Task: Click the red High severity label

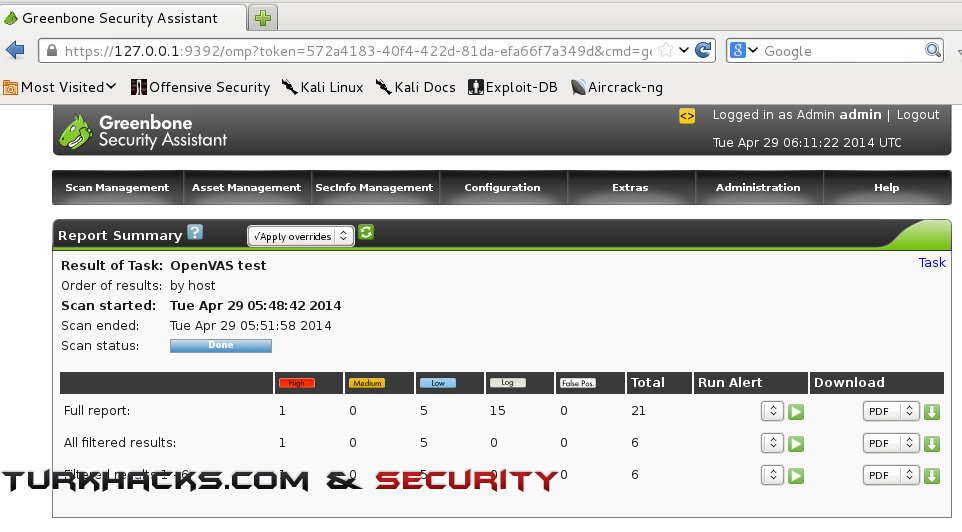Action: [x=297, y=383]
